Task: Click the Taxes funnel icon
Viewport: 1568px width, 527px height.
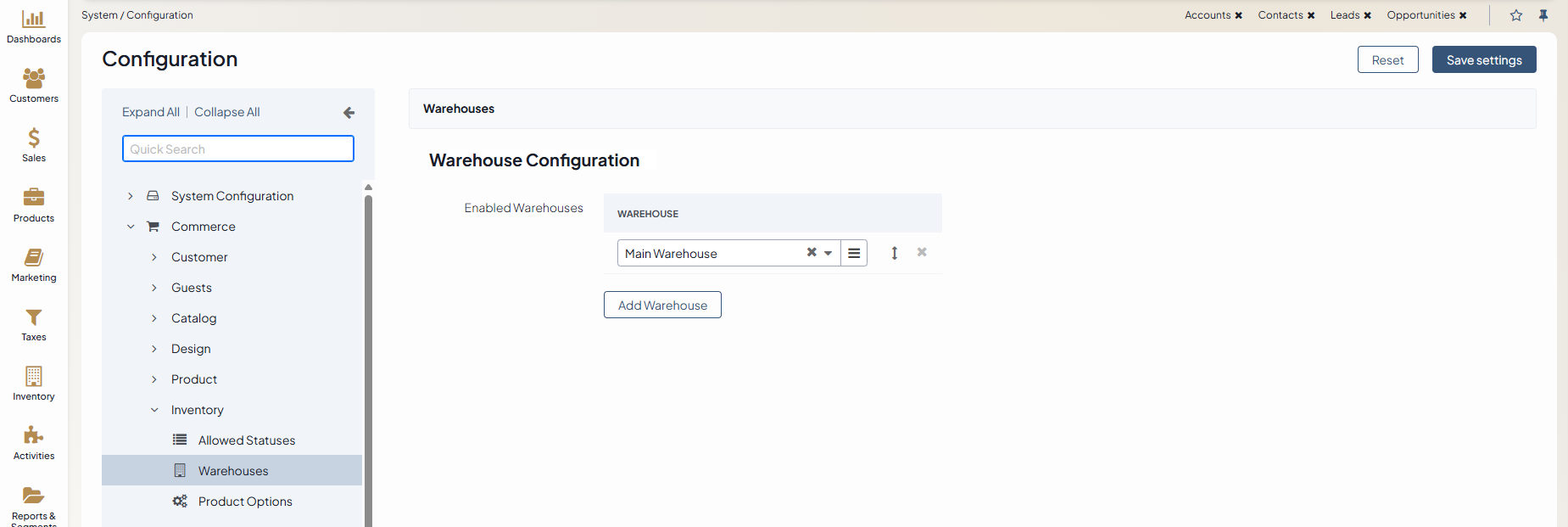Action: 34,317
